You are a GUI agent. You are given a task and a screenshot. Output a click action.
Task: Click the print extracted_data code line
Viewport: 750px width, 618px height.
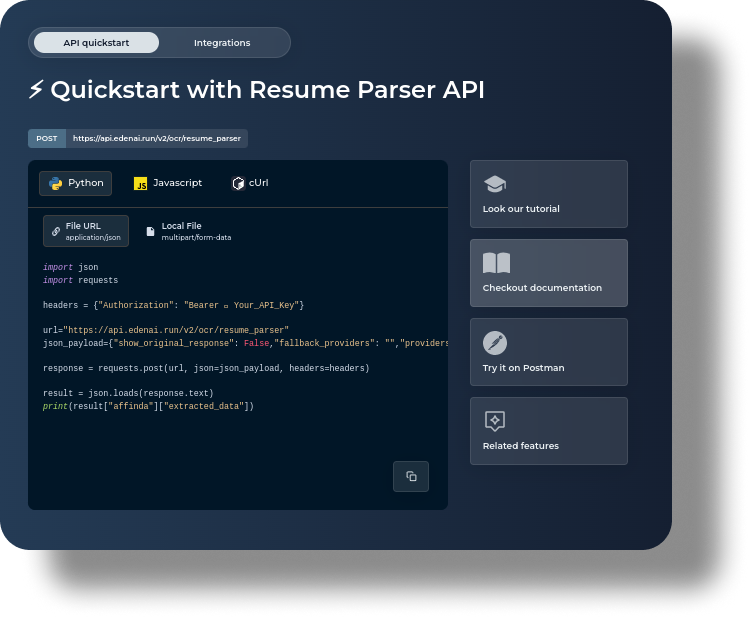[x=148, y=406]
